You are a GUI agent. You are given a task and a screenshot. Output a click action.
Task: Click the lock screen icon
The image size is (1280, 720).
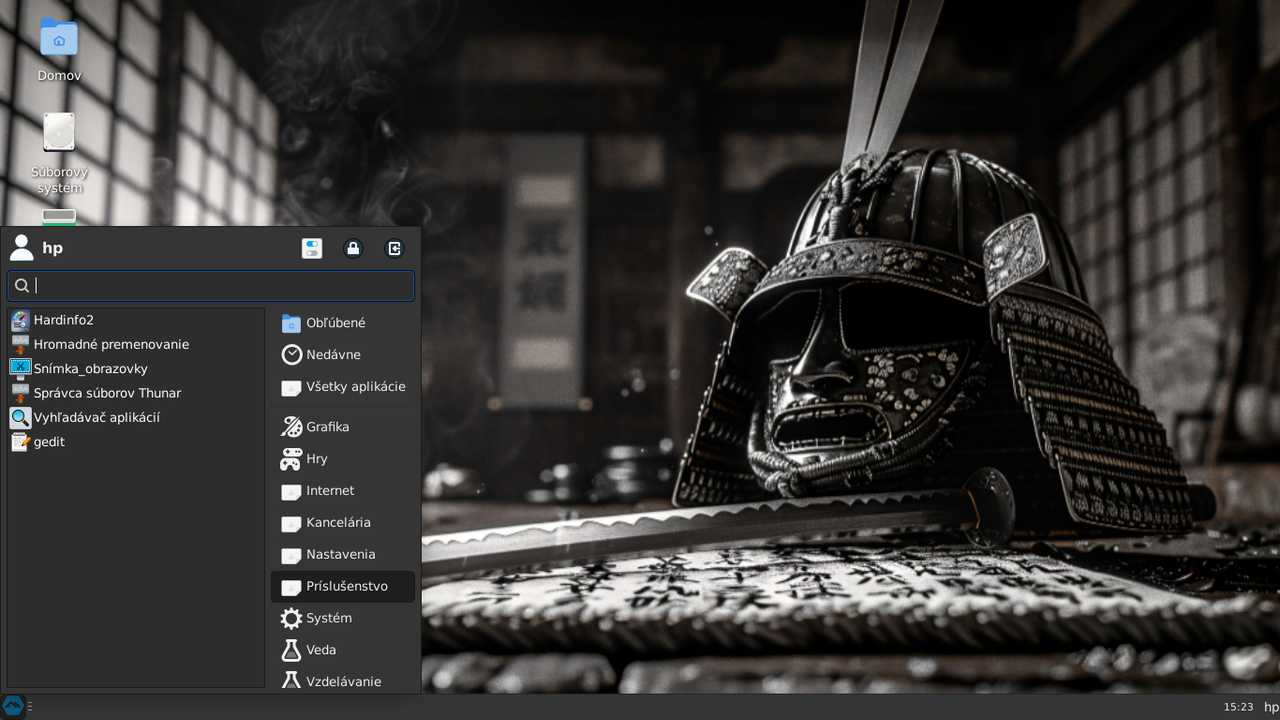(x=353, y=248)
